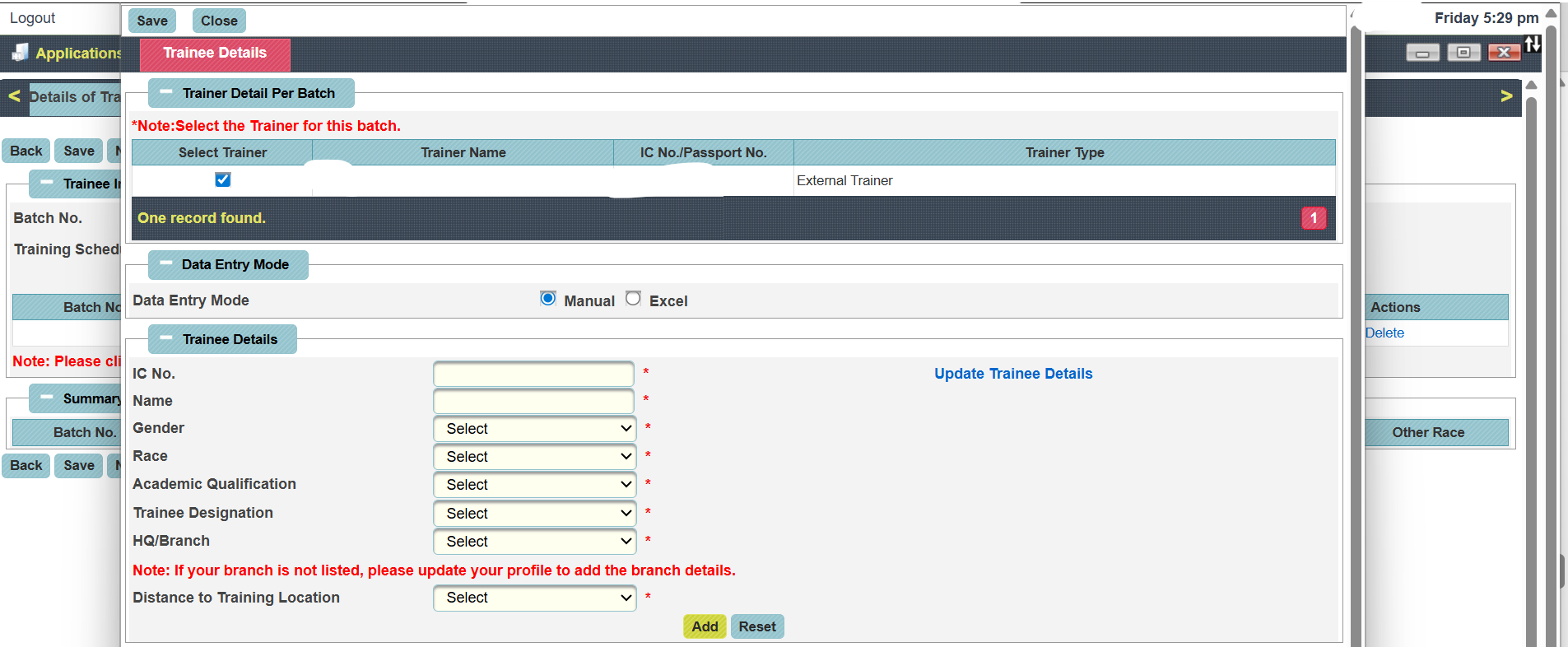Click the black up-down arrows icon
Screen dimensions: 1568x647
(1533, 44)
